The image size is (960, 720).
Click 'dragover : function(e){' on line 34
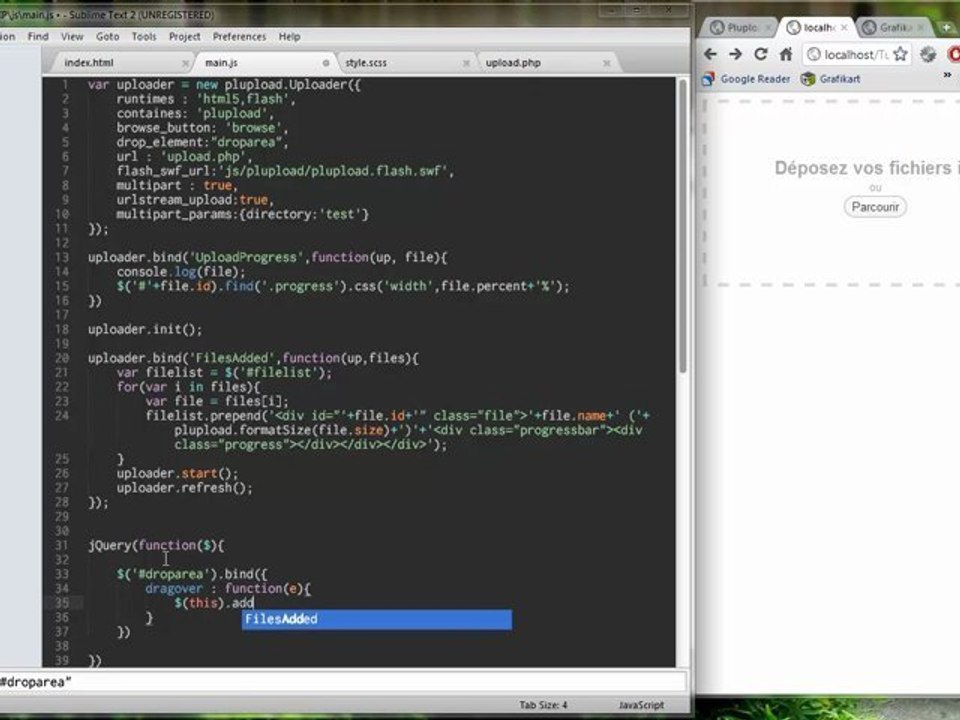[228, 589]
